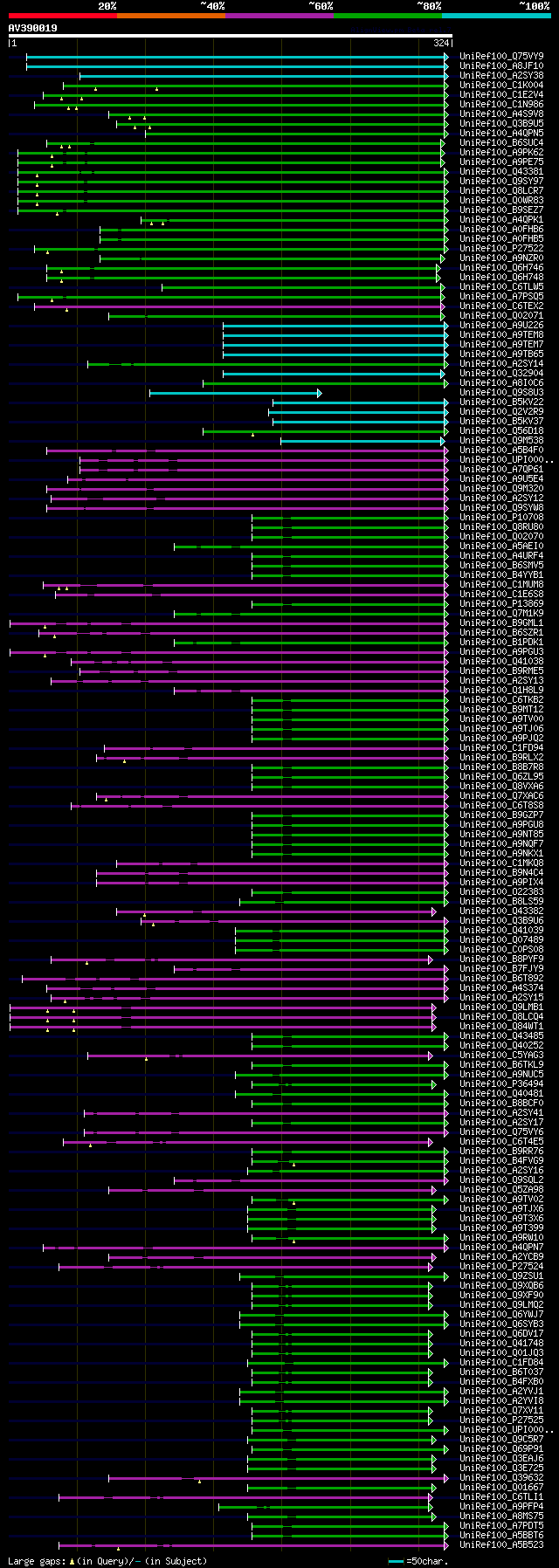Select the green ~80% identity legend segment
Screen dimensions: 559x1568
388,16
